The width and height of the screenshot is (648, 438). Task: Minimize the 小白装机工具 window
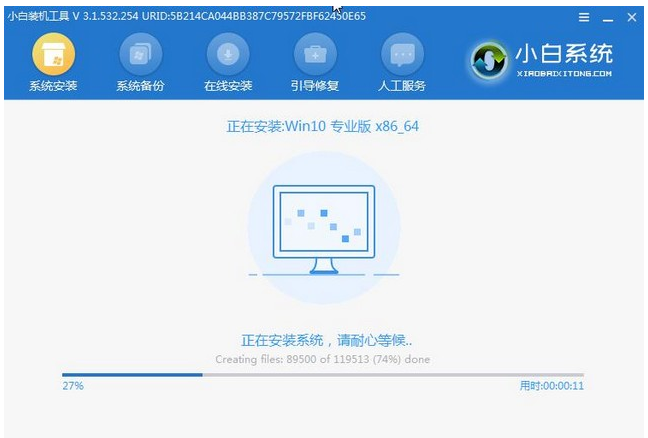click(608, 19)
